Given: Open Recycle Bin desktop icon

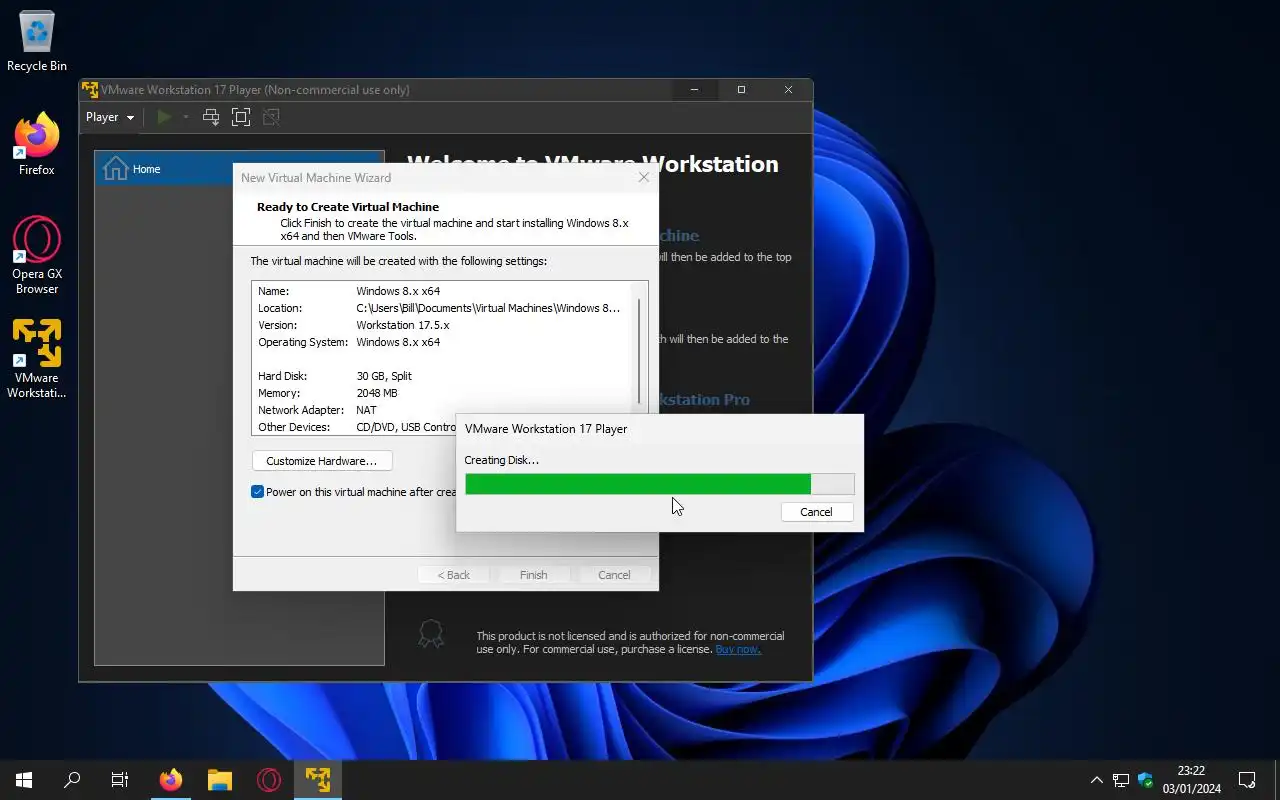Looking at the screenshot, I should [x=37, y=42].
